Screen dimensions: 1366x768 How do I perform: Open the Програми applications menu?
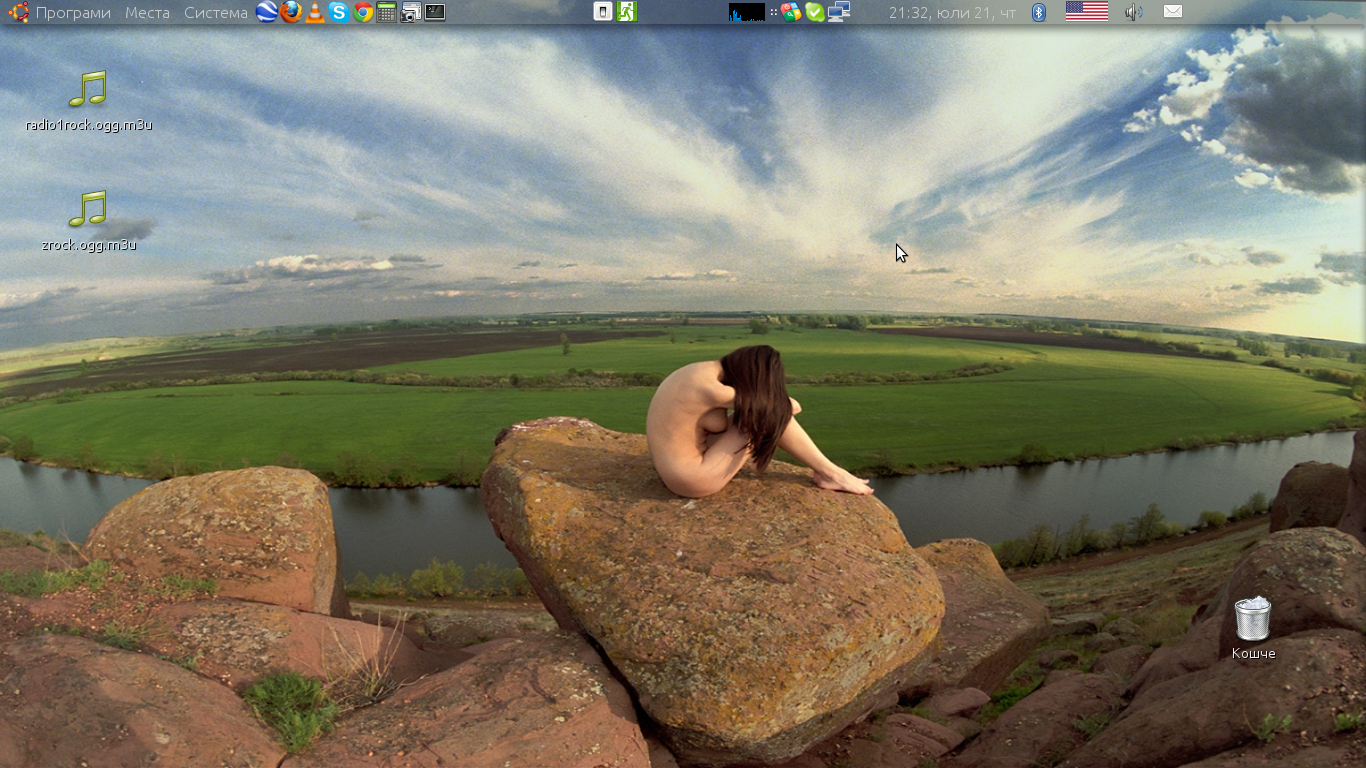(x=73, y=13)
